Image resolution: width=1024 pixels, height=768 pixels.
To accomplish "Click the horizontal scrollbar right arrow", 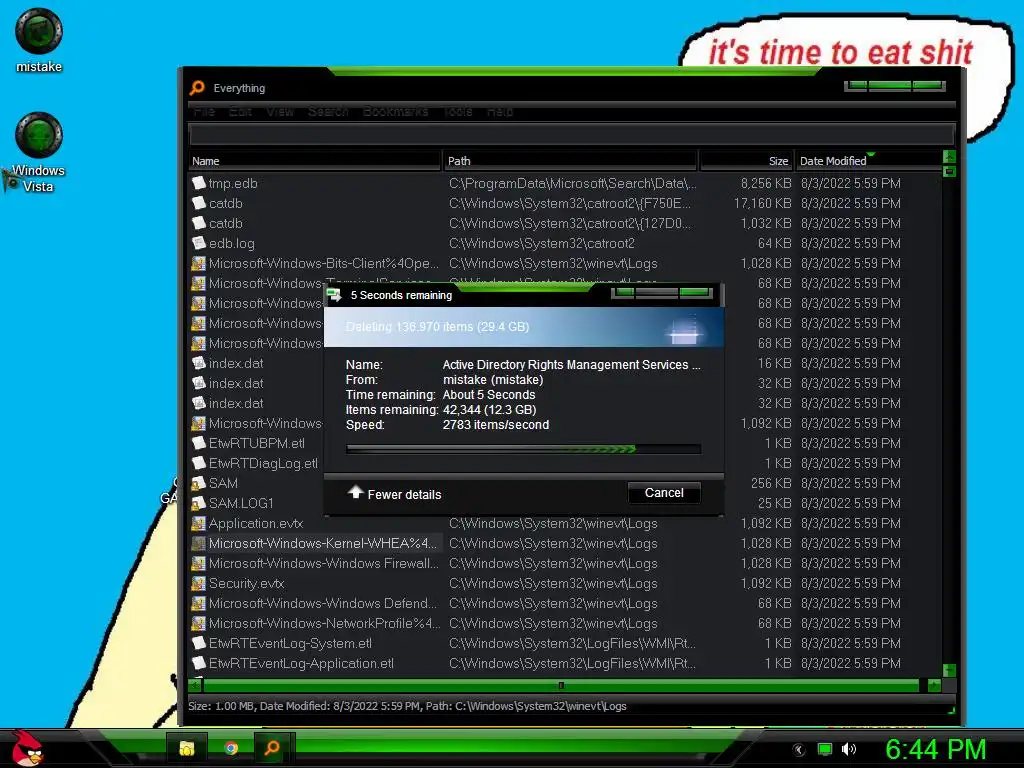I will 934,685.
